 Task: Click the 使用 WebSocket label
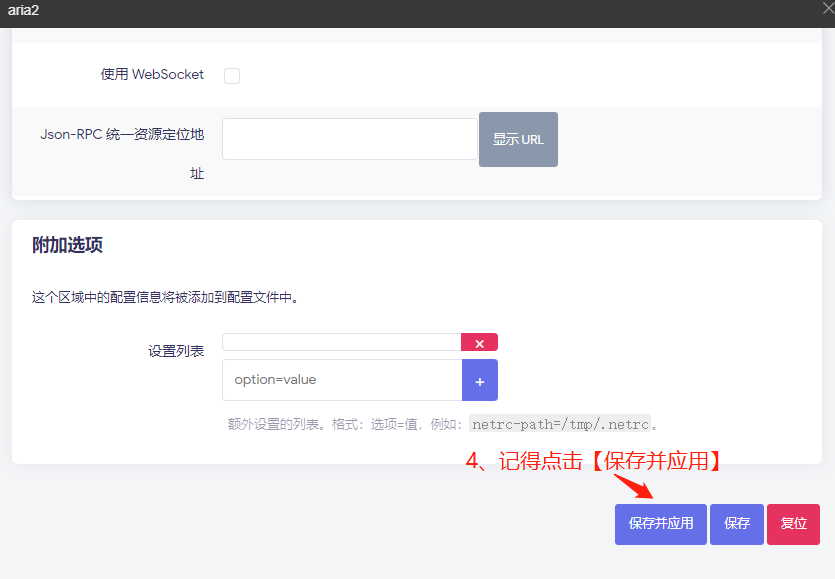click(x=152, y=74)
